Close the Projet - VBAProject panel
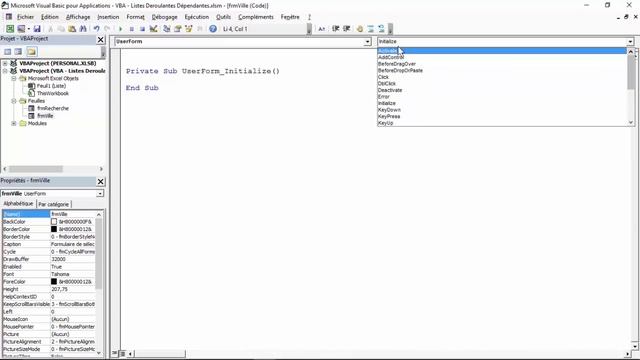Screen dimensions: 640x360 [x=100, y=40]
